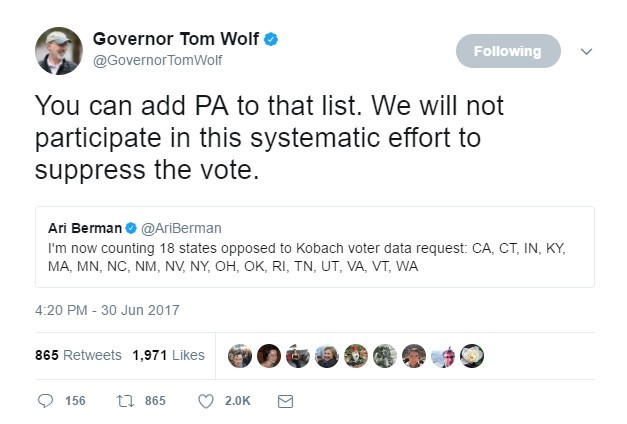View the 865 Retweets list
This screenshot has width=627, height=424.
pos(78,355)
